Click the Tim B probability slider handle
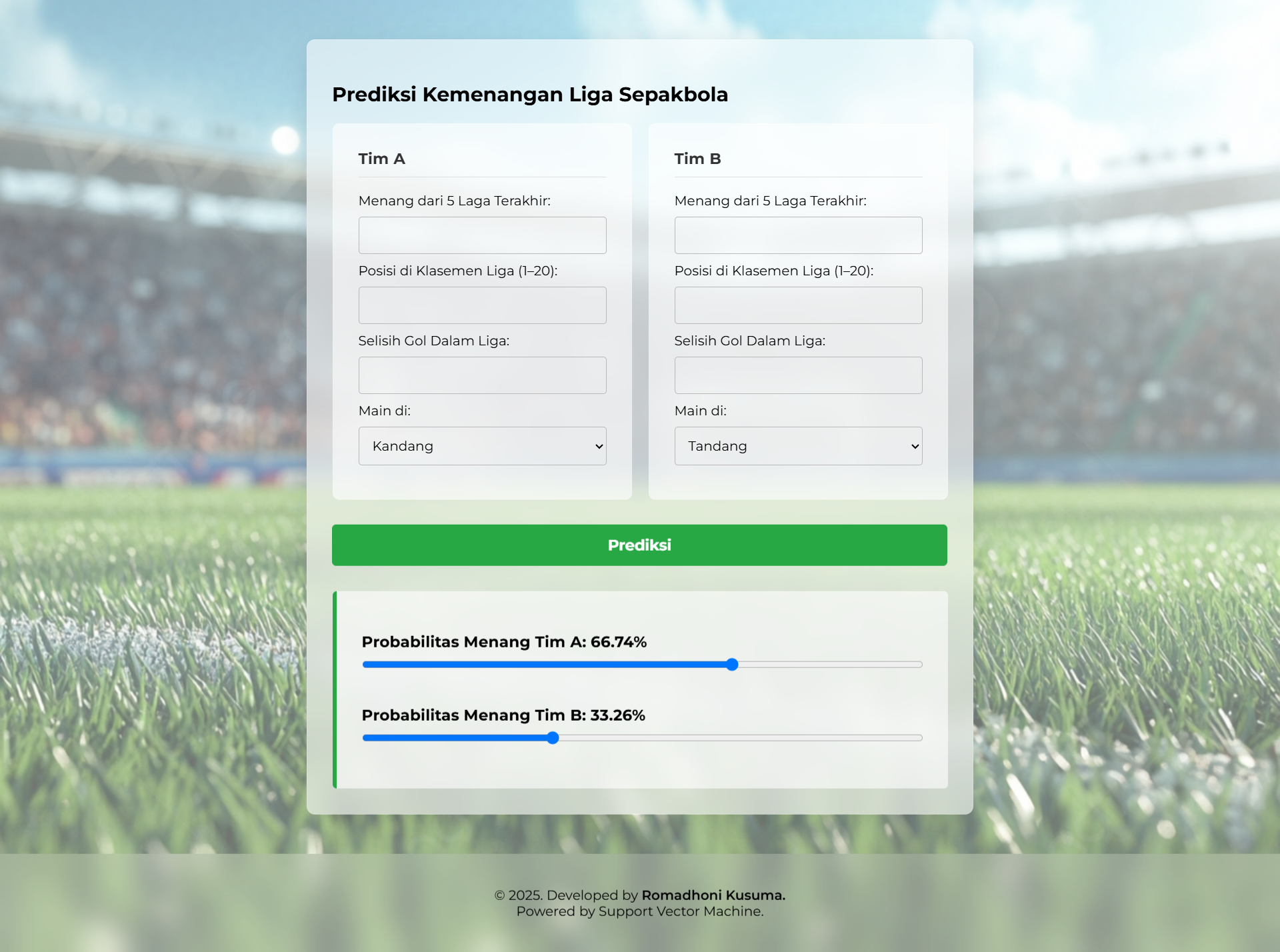 pos(552,737)
